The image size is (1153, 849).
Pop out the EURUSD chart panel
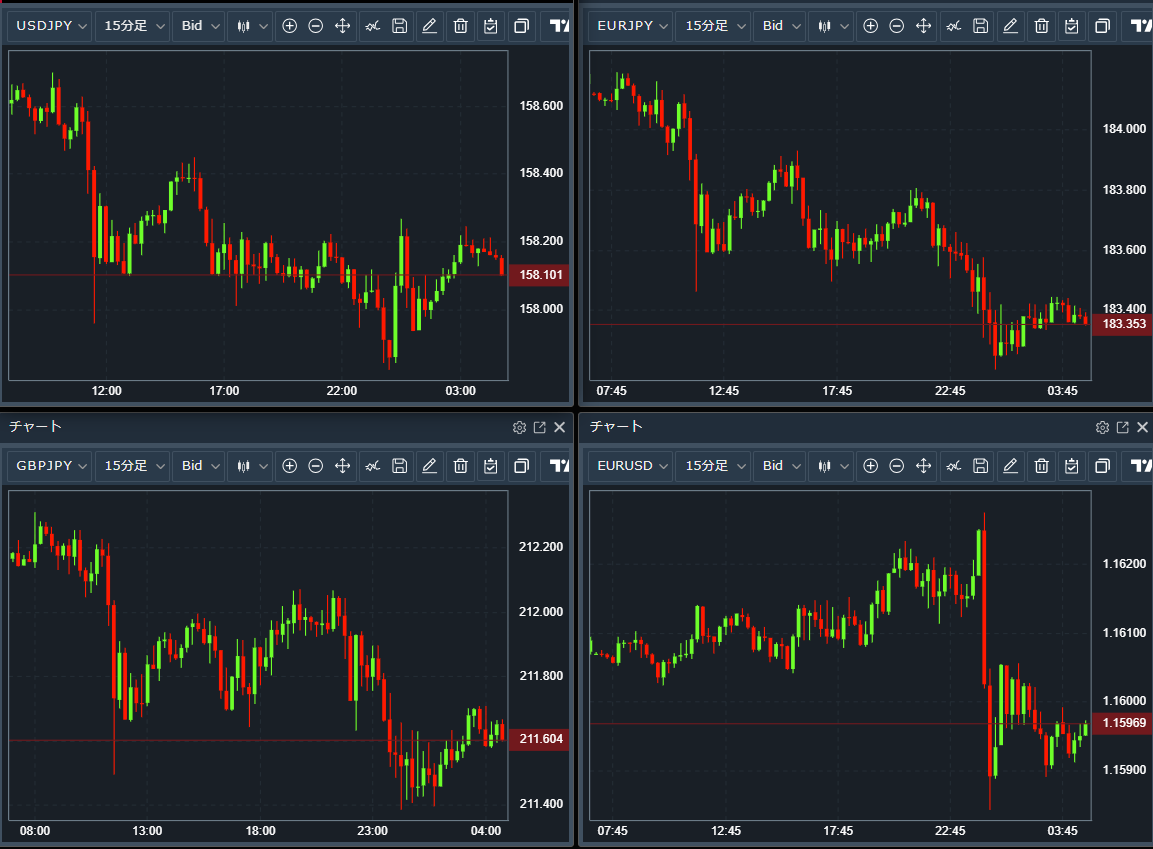click(x=1122, y=428)
